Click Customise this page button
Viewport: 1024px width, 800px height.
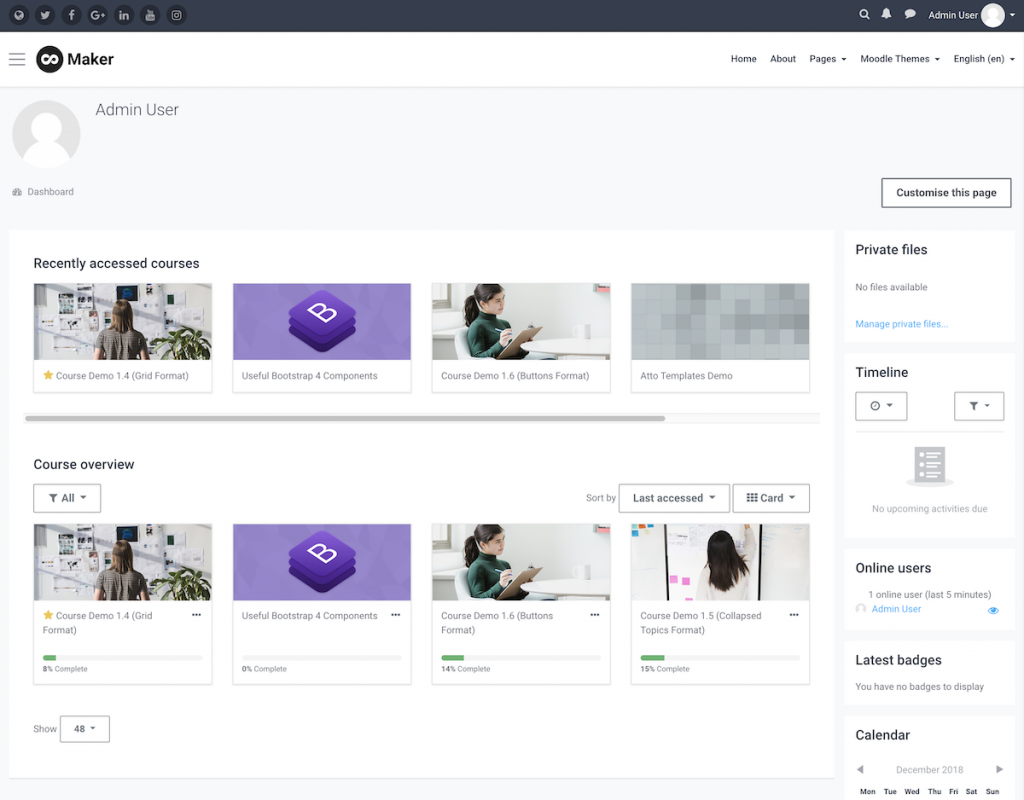pyautogui.click(x=946, y=193)
